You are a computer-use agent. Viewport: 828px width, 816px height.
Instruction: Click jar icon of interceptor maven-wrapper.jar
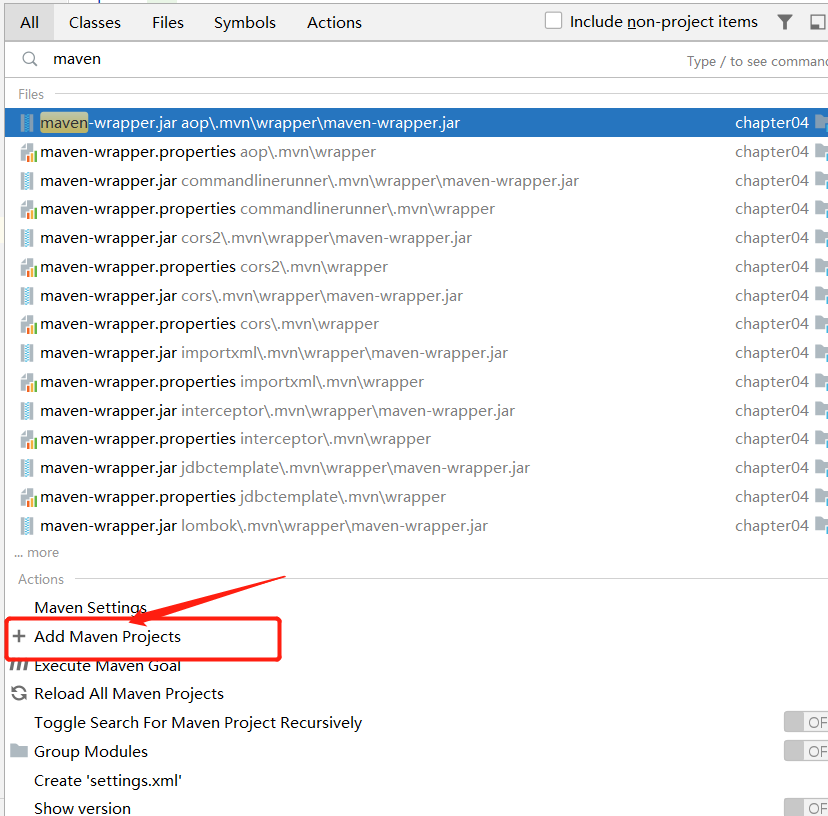pos(27,411)
